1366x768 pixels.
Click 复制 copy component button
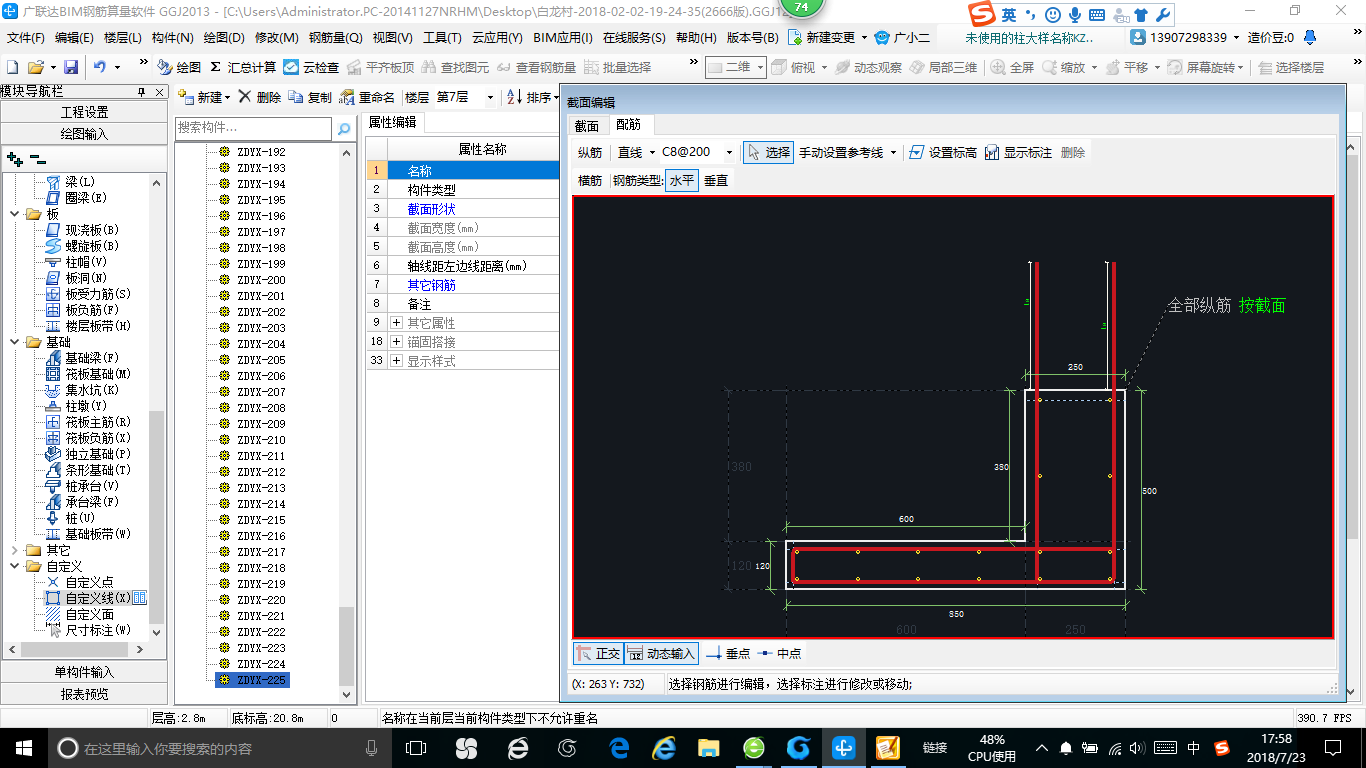(x=310, y=97)
